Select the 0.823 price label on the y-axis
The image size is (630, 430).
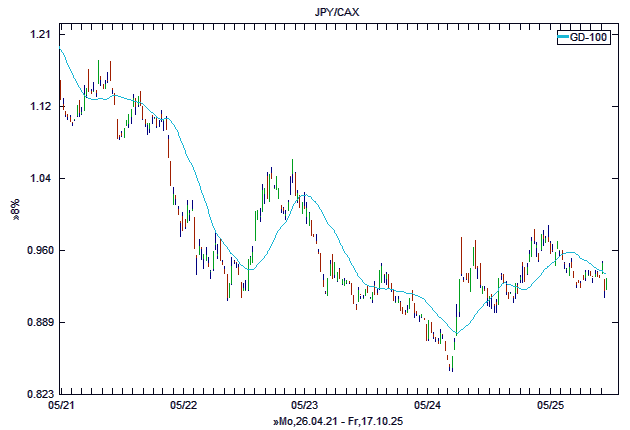pyautogui.click(x=38, y=394)
